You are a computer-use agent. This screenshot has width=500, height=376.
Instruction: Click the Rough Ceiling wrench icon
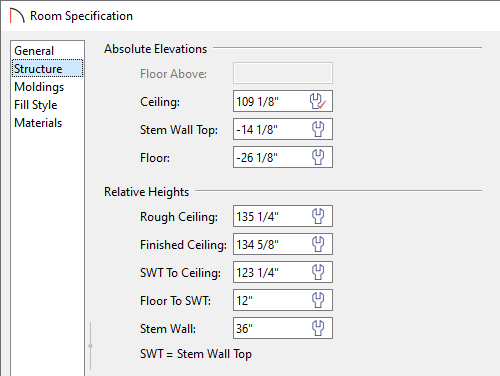pyautogui.click(x=318, y=216)
